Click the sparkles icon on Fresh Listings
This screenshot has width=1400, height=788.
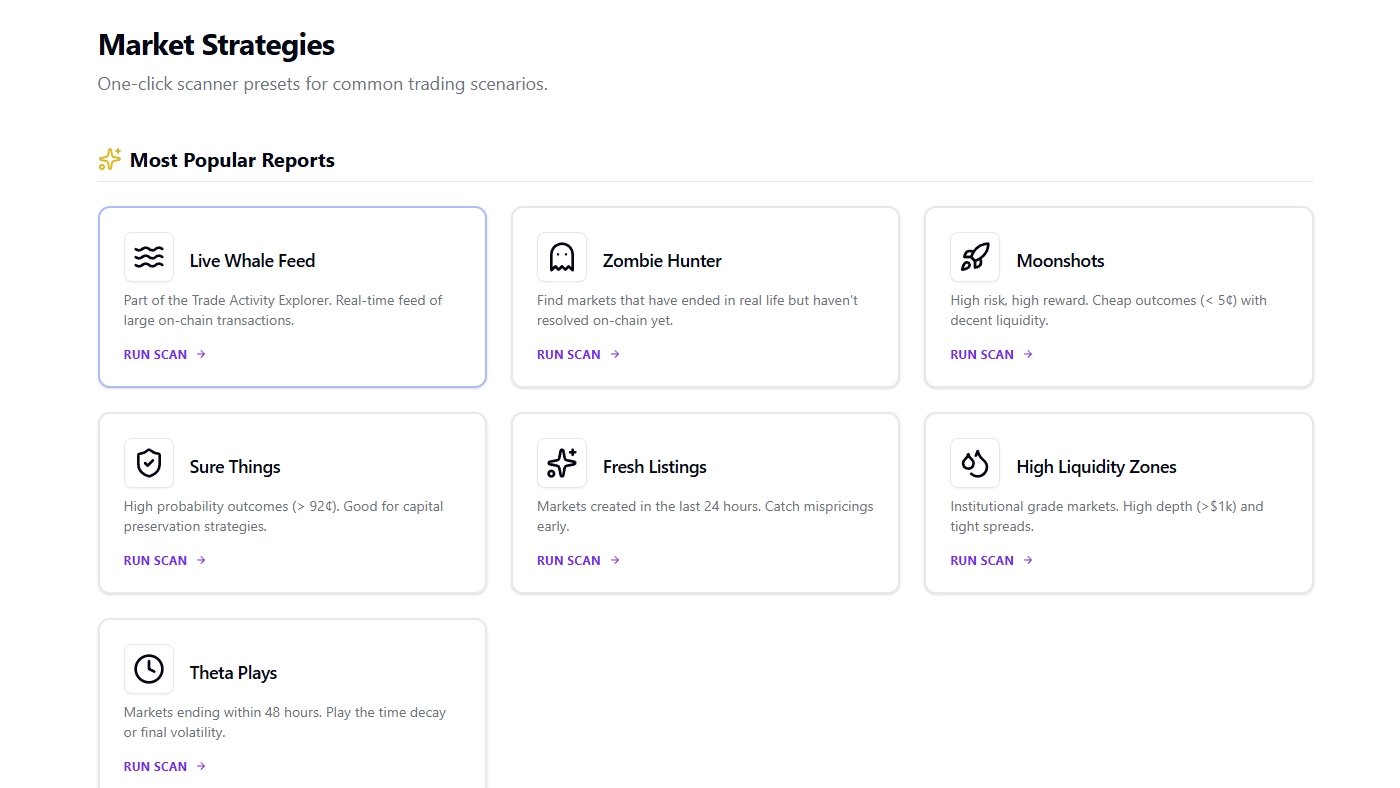pyautogui.click(x=562, y=464)
